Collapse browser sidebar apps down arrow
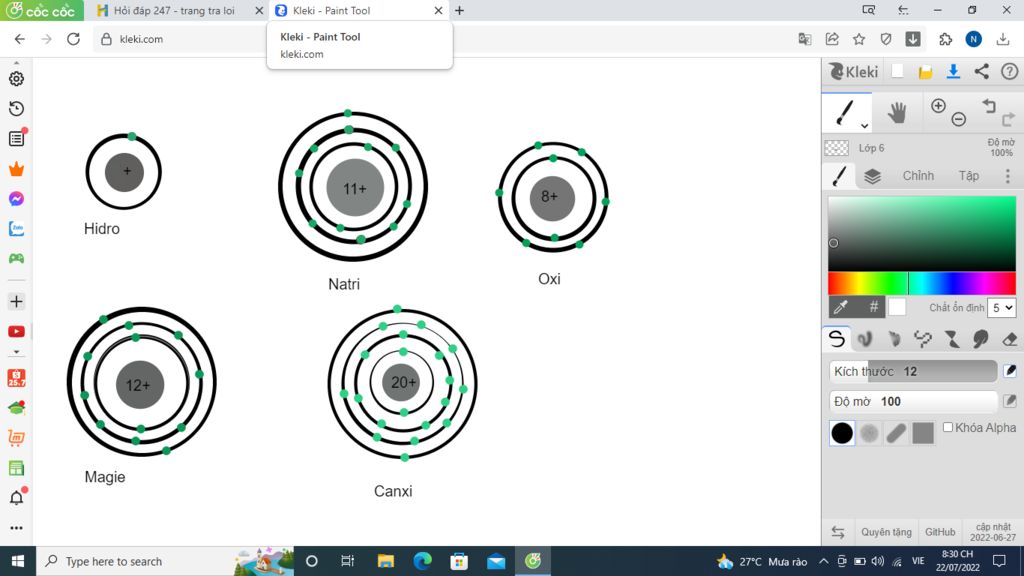The height and width of the screenshot is (576, 1024). click(x=16, y=352)
